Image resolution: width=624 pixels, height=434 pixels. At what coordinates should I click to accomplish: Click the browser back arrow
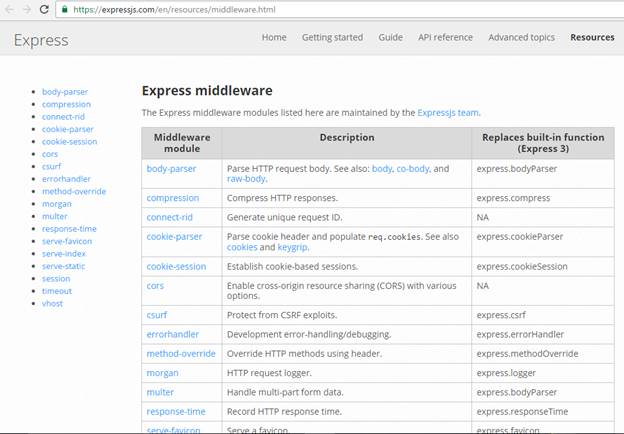click(10, 10)
